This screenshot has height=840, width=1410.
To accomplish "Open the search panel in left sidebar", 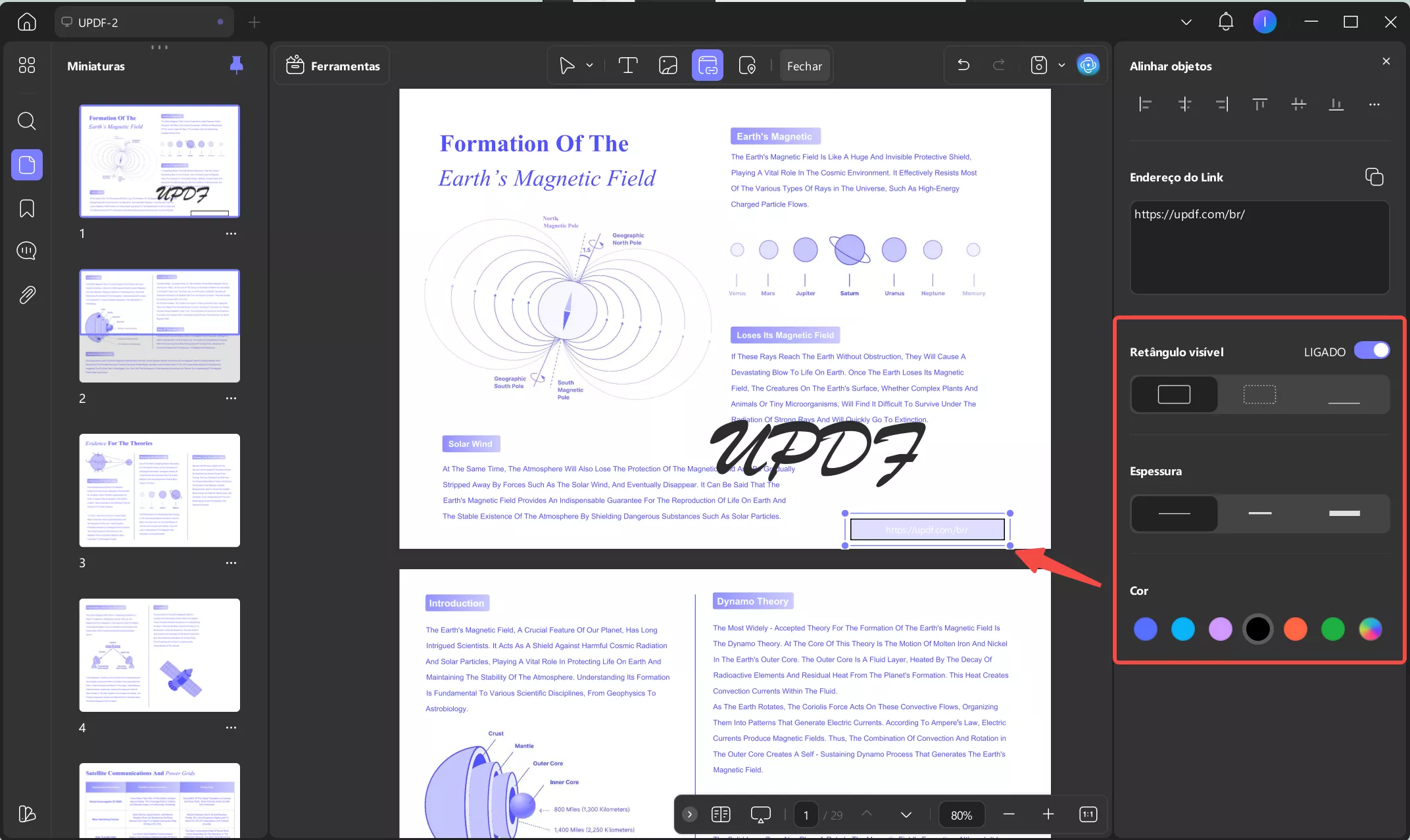I will tap(26, 121).
